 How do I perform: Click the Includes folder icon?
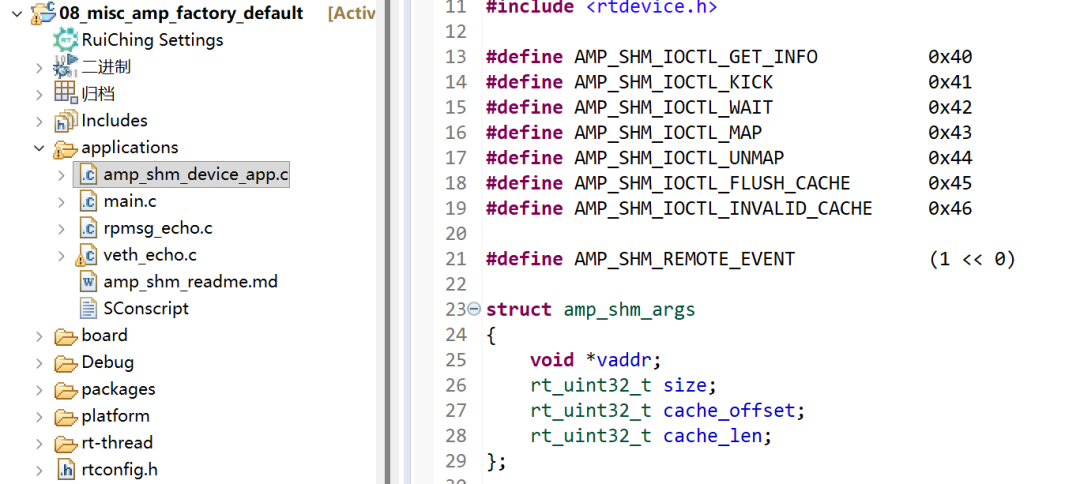point(66,121)
